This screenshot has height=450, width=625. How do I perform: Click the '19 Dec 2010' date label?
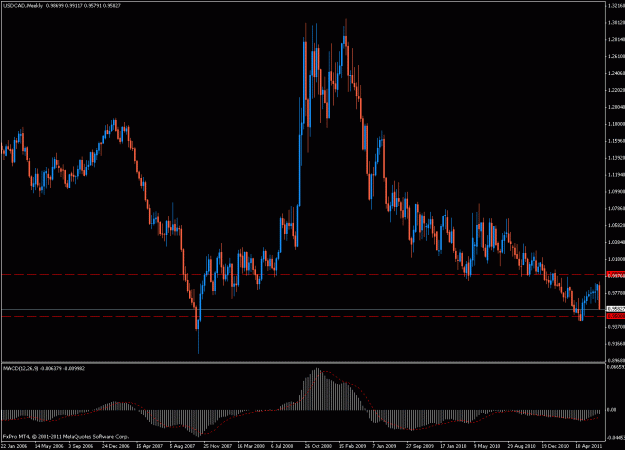[x=555, y=446]
